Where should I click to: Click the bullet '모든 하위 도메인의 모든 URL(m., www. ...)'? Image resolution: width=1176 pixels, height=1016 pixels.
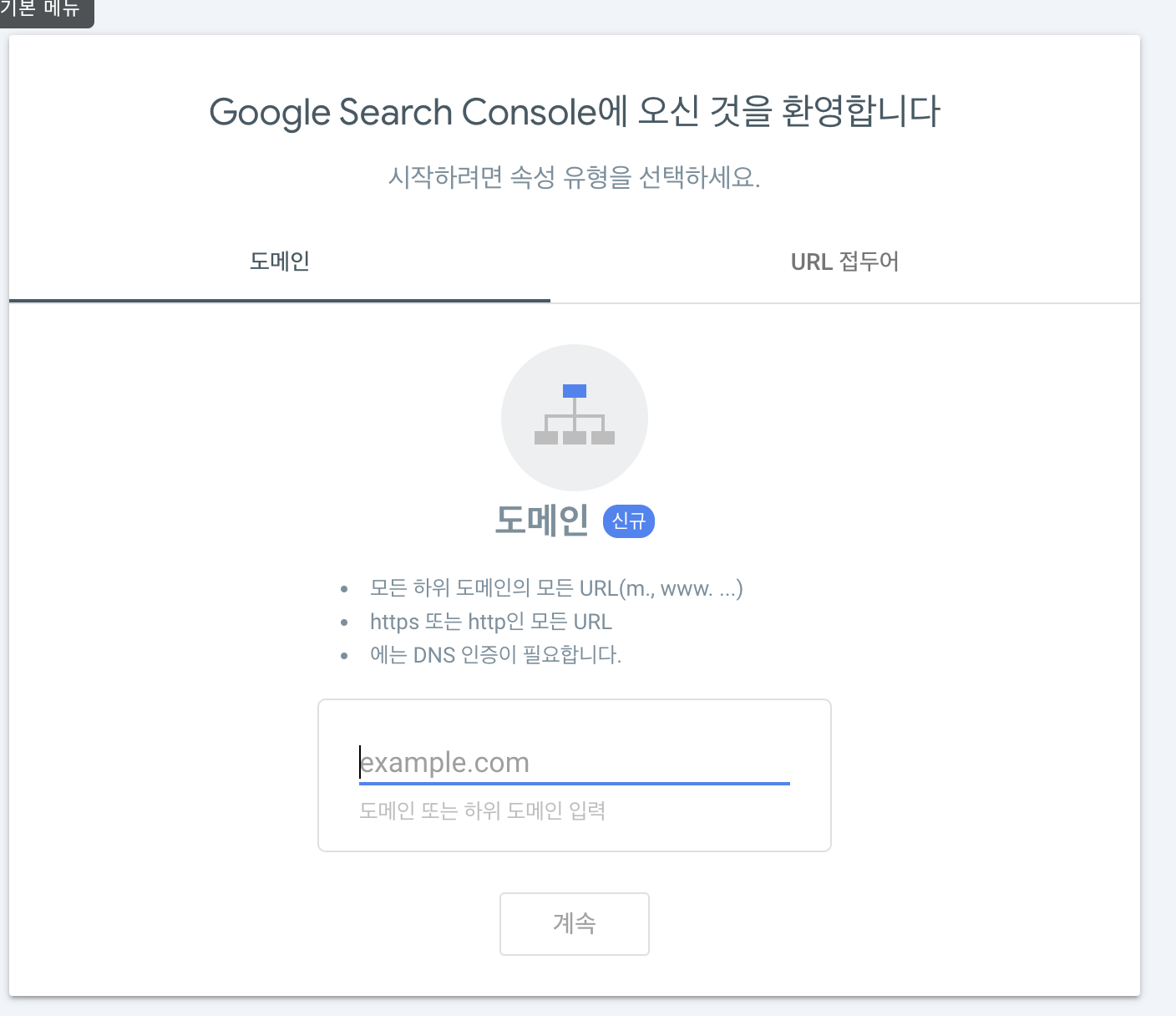tap(556, 588)
